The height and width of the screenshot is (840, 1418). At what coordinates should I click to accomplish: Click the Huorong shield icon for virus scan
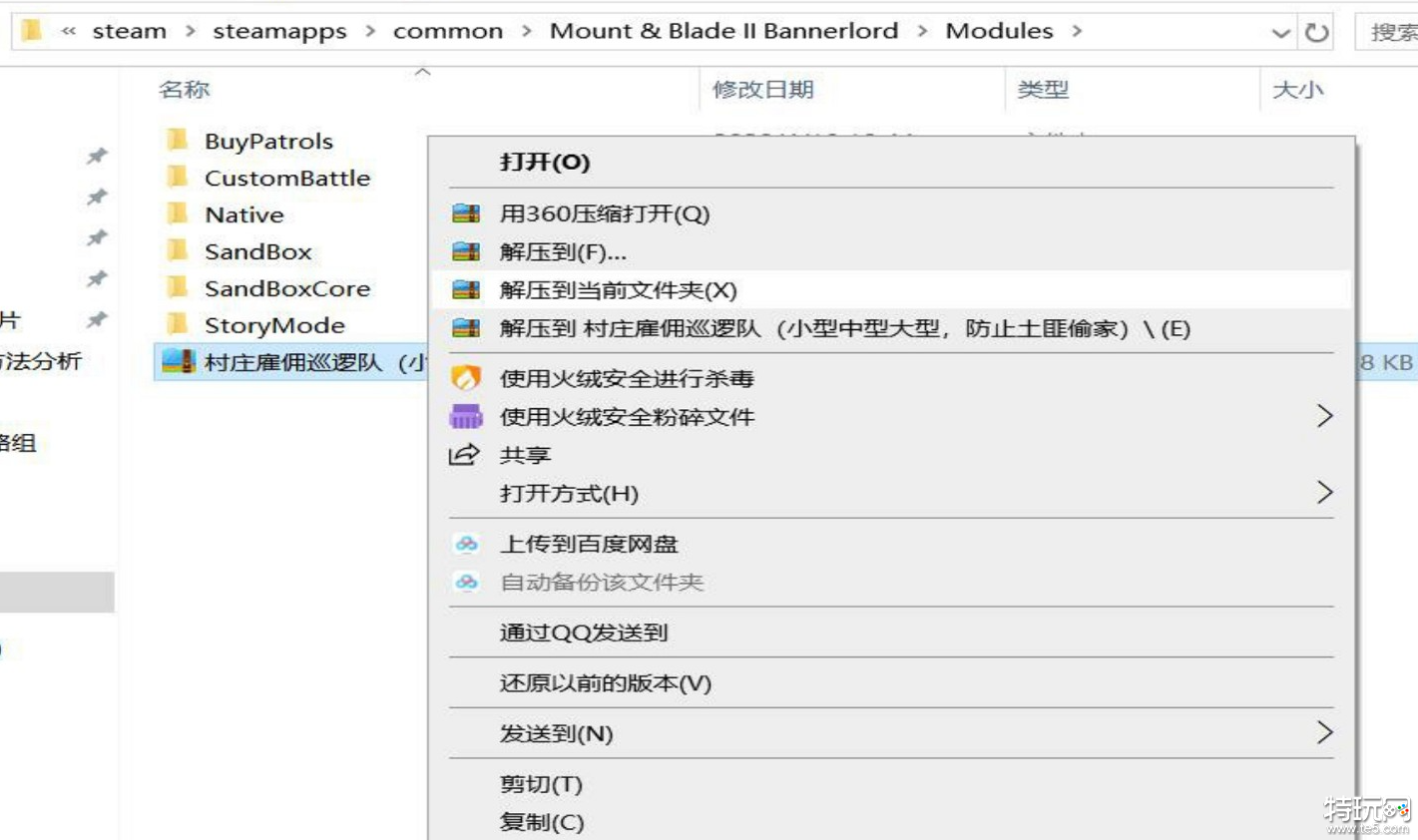pyautogui.click(x=466, y=378)
